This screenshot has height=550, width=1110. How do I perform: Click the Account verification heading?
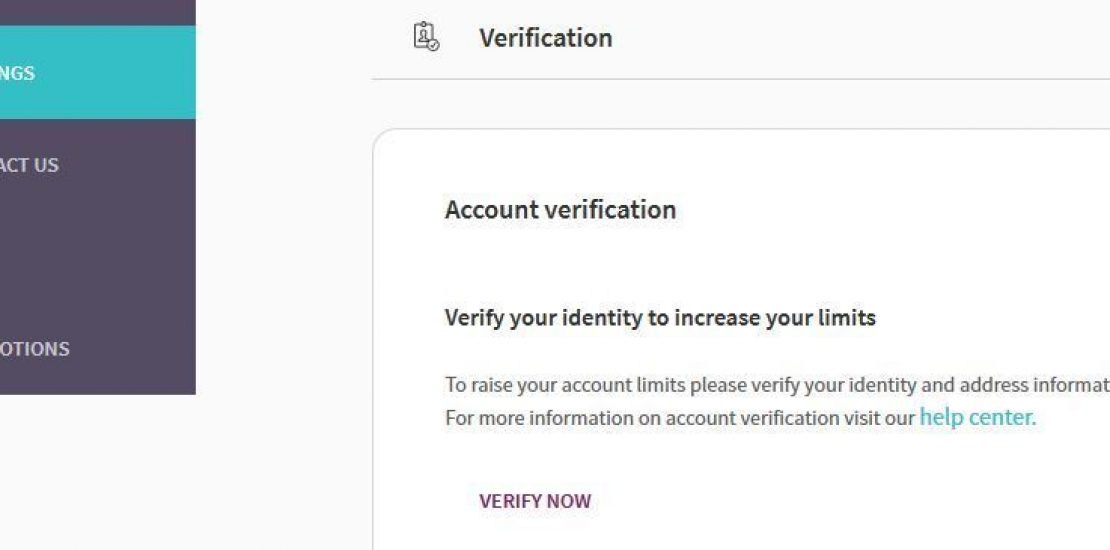(x=560, y=210)
